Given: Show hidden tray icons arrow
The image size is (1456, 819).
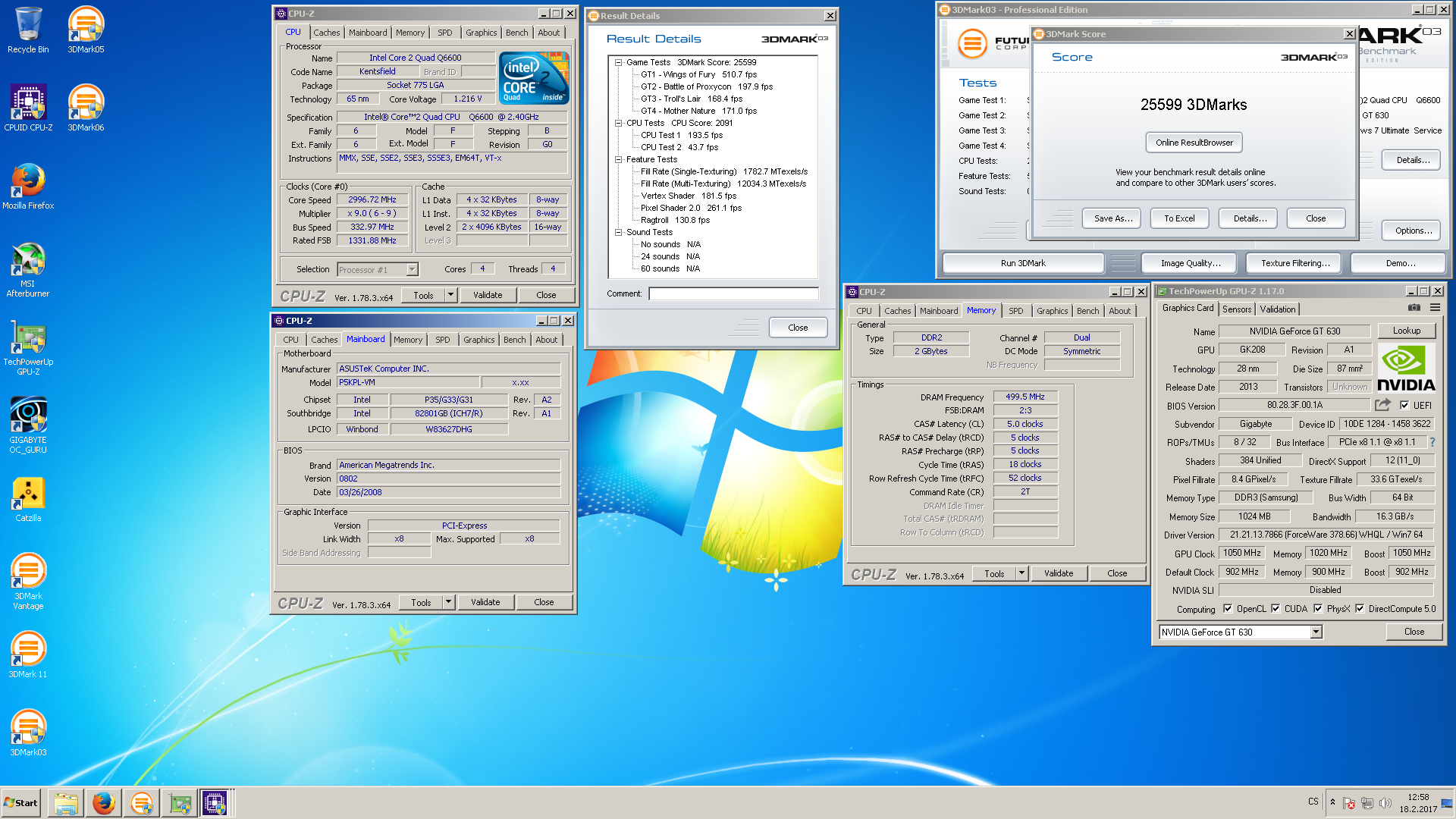Looking at the screenshot, I should click(x=1332, y=802).
